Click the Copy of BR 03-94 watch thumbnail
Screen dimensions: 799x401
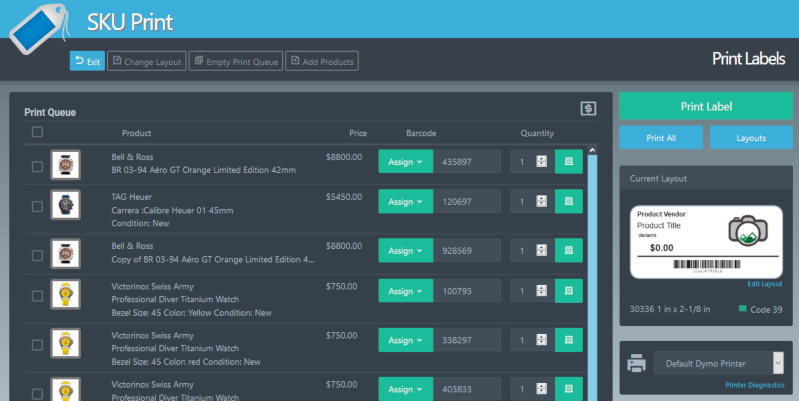(x=65, y=253)
